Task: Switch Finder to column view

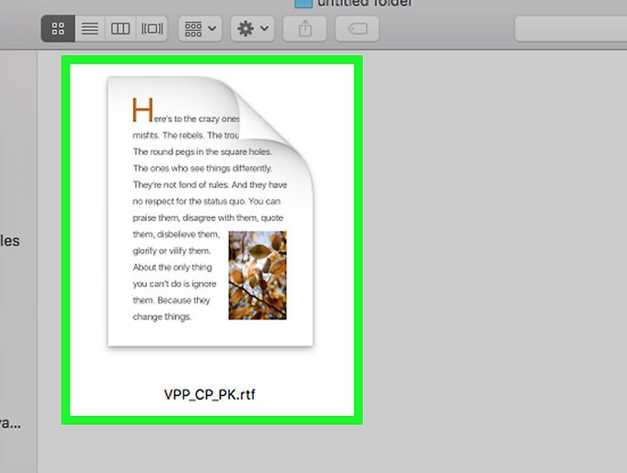Action: 120,28
